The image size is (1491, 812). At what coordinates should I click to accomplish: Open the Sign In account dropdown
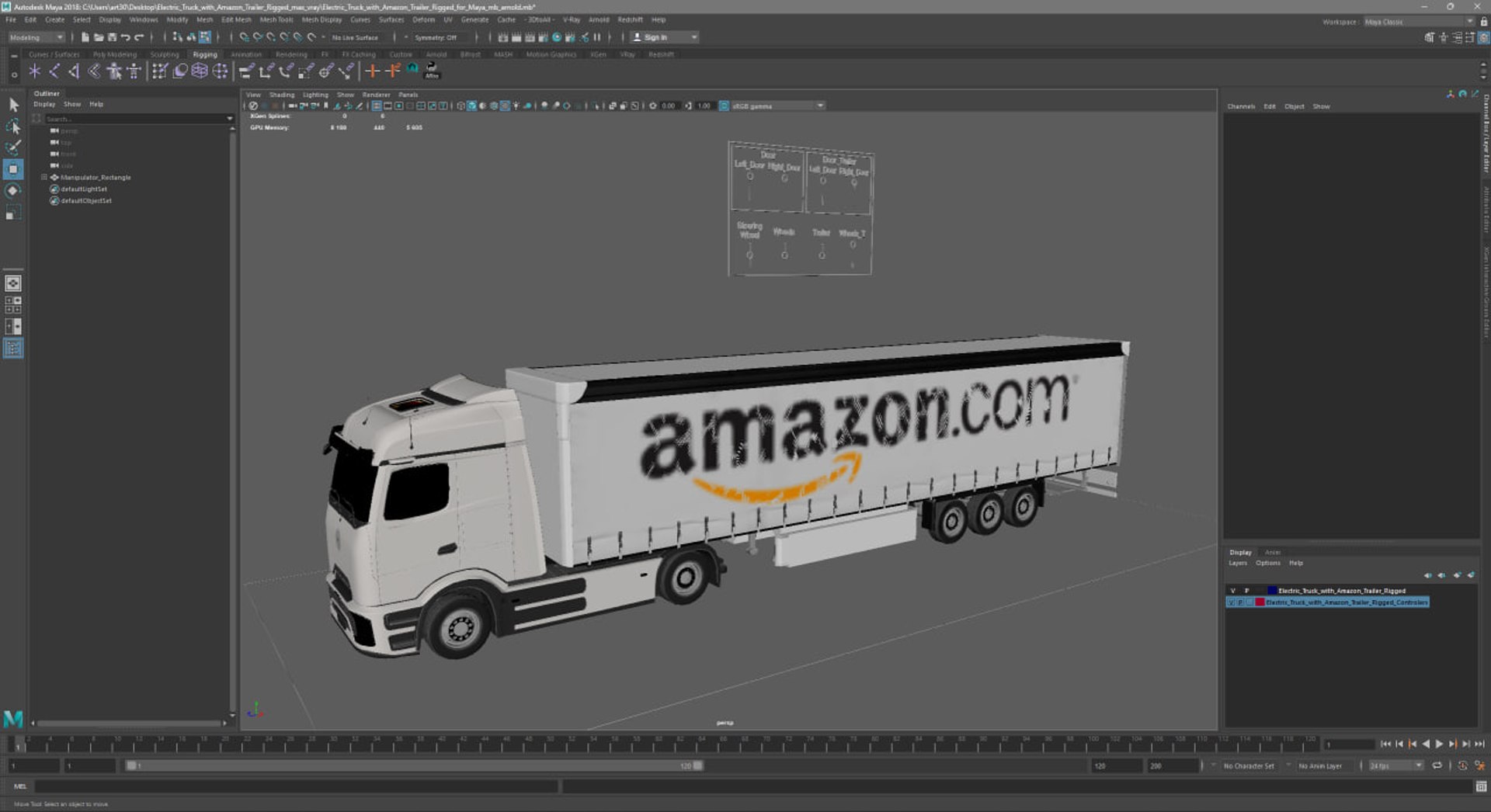click(694, 37)
